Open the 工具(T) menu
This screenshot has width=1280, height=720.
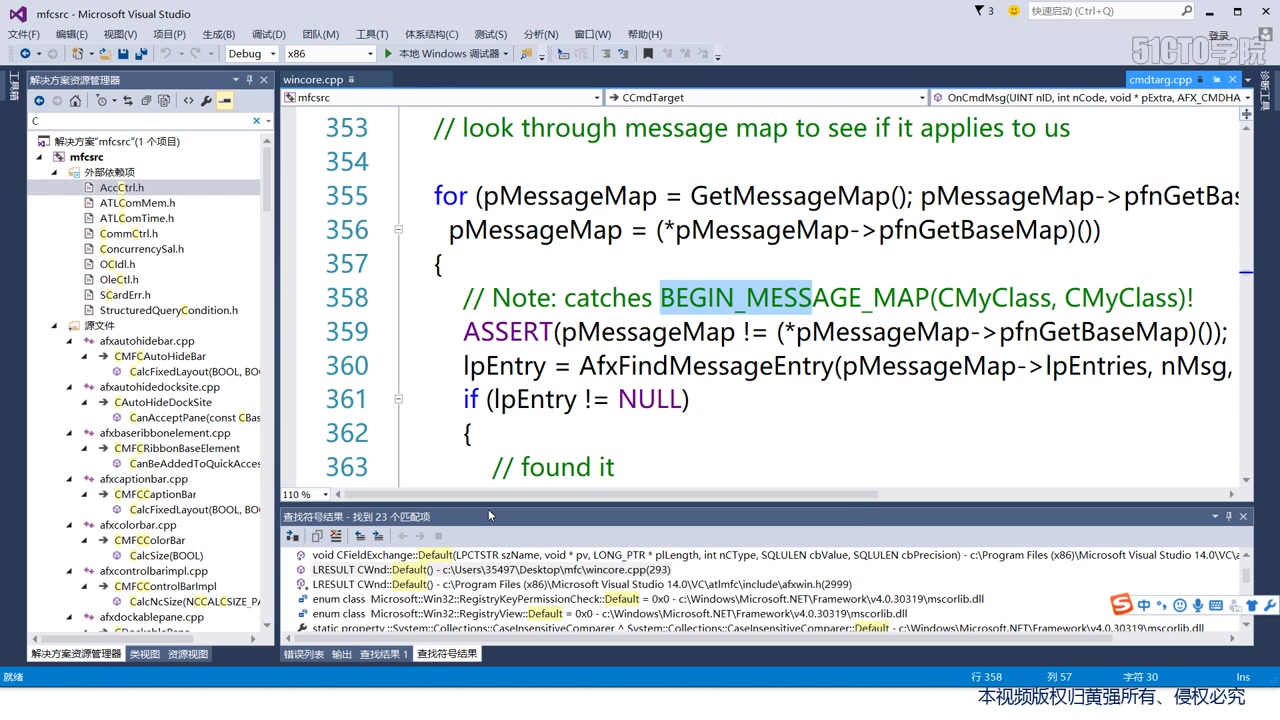[x=372, y=34]
